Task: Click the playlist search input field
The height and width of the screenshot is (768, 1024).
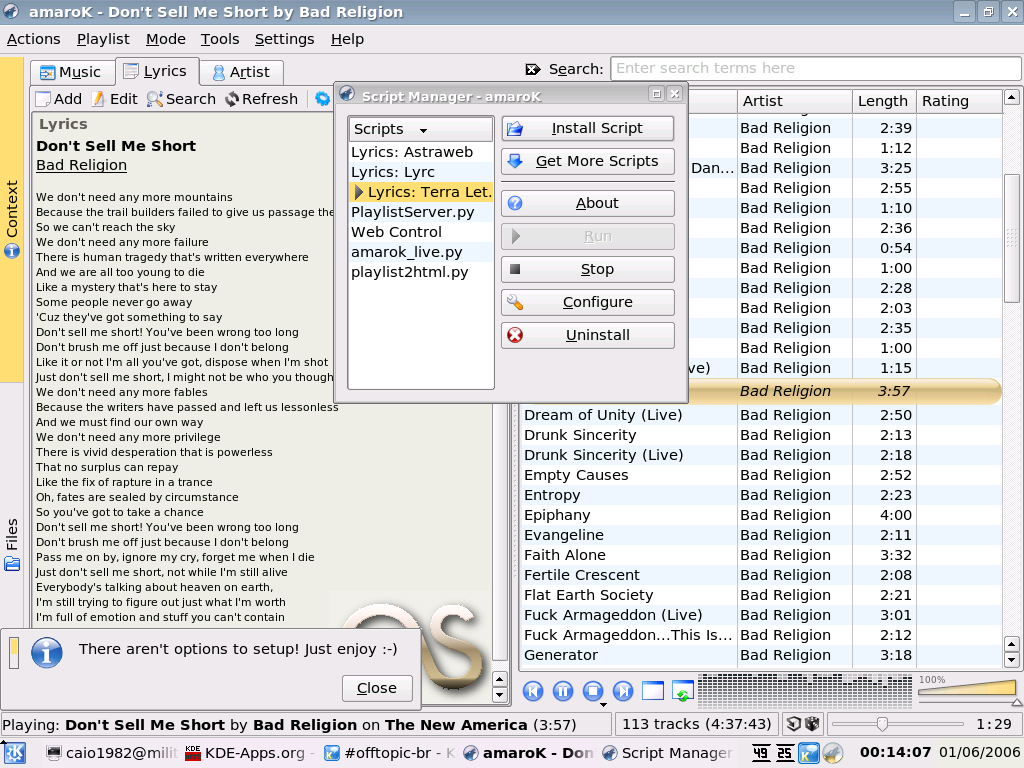Action: point(815,68)
